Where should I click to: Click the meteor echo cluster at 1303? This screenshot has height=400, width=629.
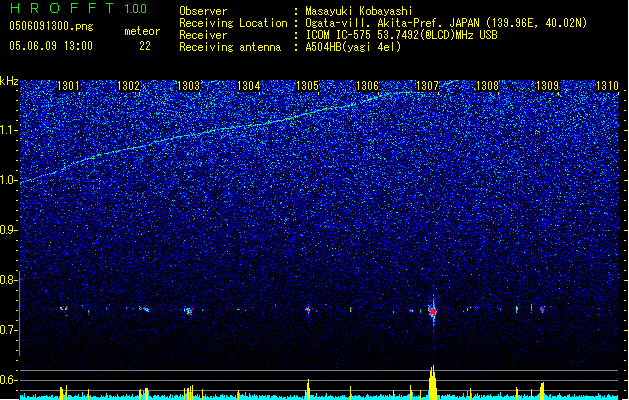point(189,311)
